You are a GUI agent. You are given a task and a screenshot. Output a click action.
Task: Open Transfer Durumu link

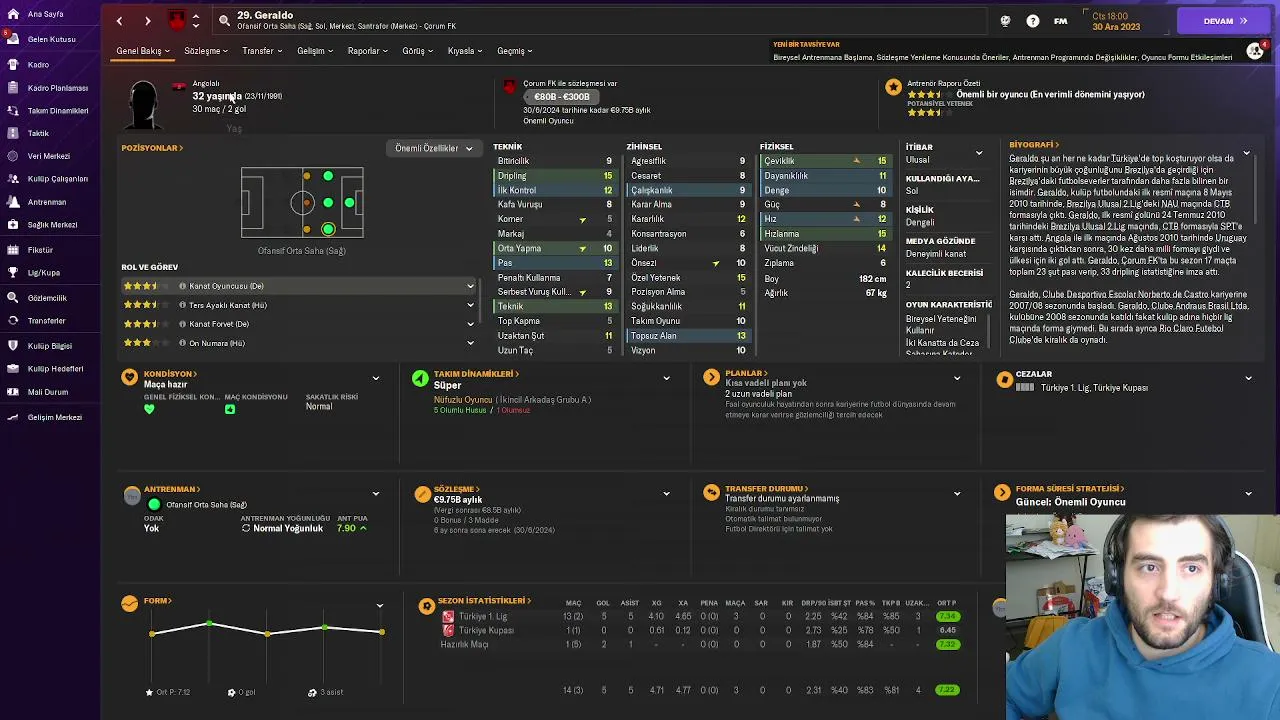point(766,489)
